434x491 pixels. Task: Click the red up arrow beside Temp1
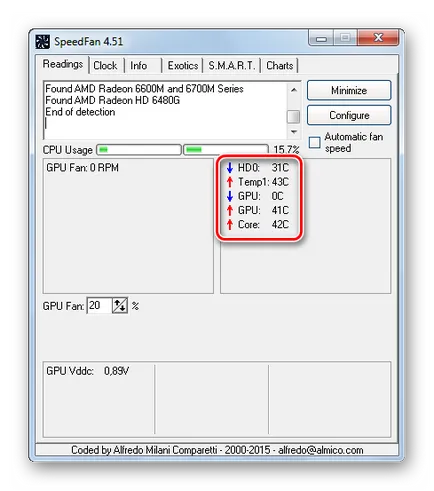[x=230, y=182]
